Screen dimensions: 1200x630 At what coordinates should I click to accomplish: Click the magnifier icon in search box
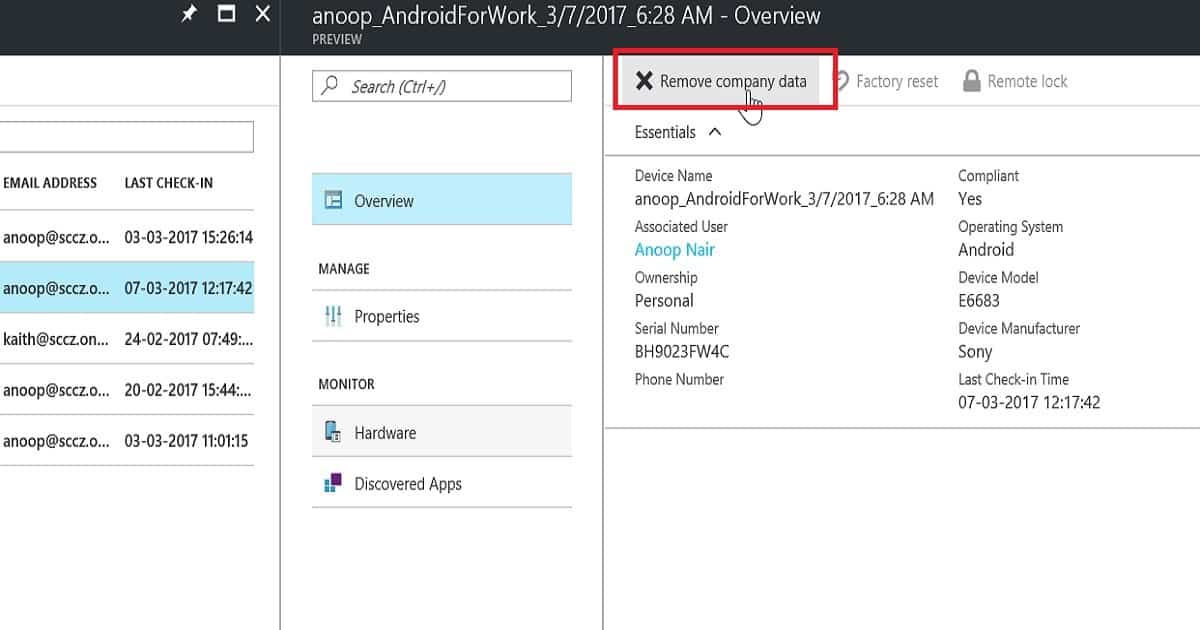pos(330,86)
